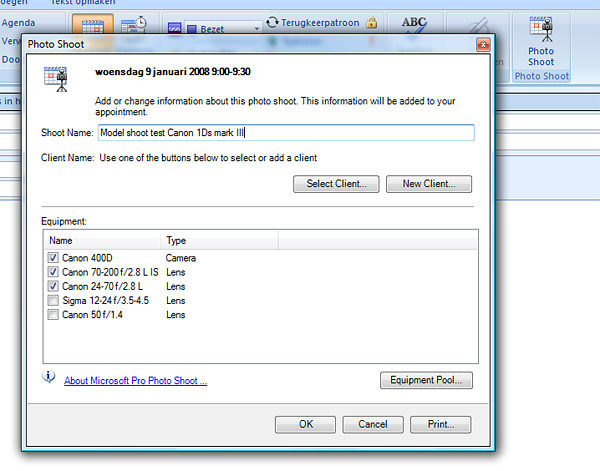Click the highlighted calendar appointment icon

pos(93,25)
